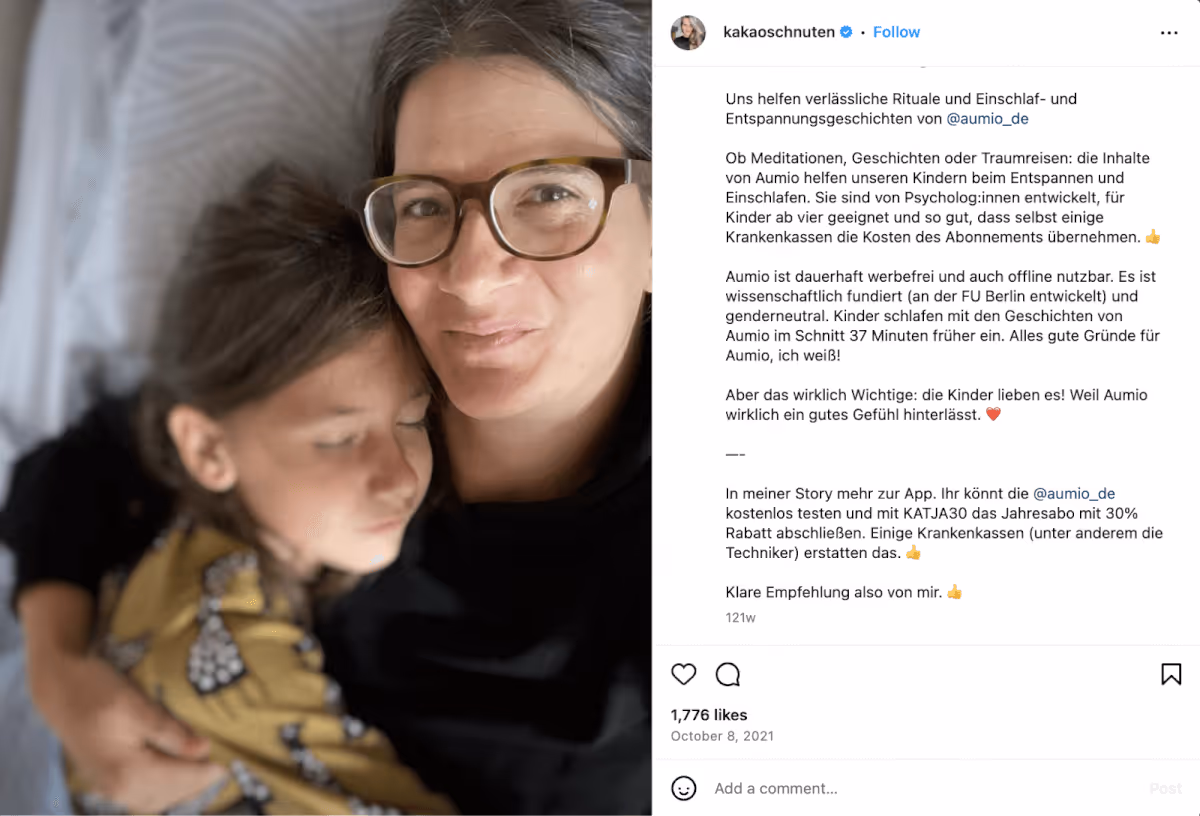
Task: Open emoji picker smiley icon
Action: [x=684, y=788]
